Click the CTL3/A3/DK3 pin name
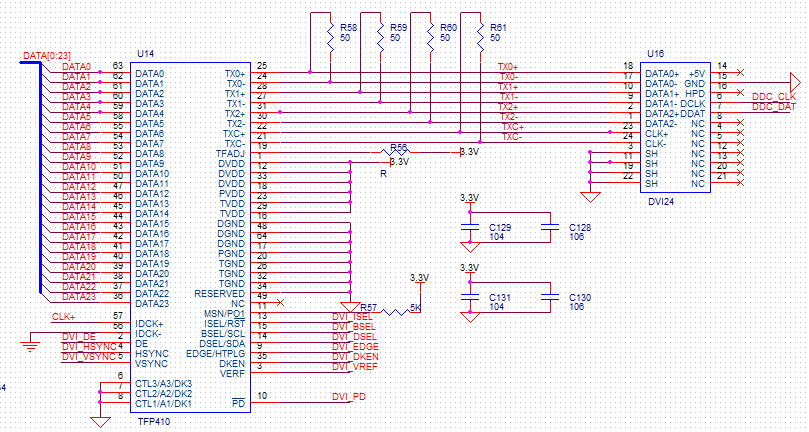The image size is (809, 432). point(164,384)
